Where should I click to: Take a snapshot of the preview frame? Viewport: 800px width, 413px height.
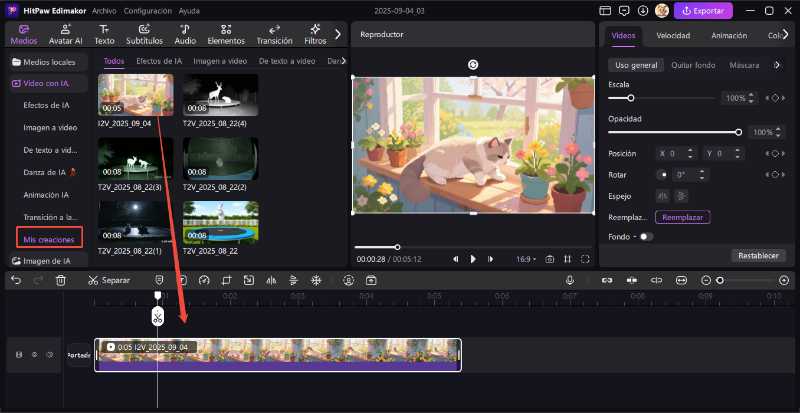[549, 259]
